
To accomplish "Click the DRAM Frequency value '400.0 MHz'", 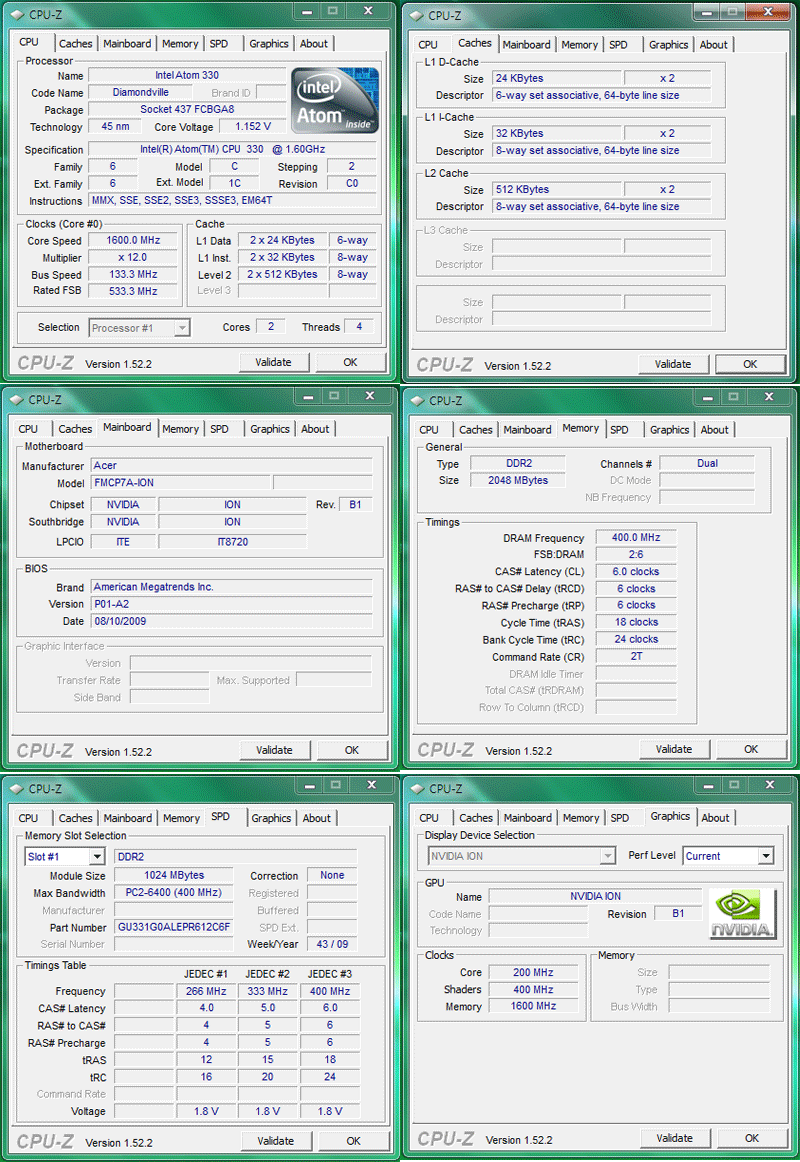I will click(x=636, y=537).
